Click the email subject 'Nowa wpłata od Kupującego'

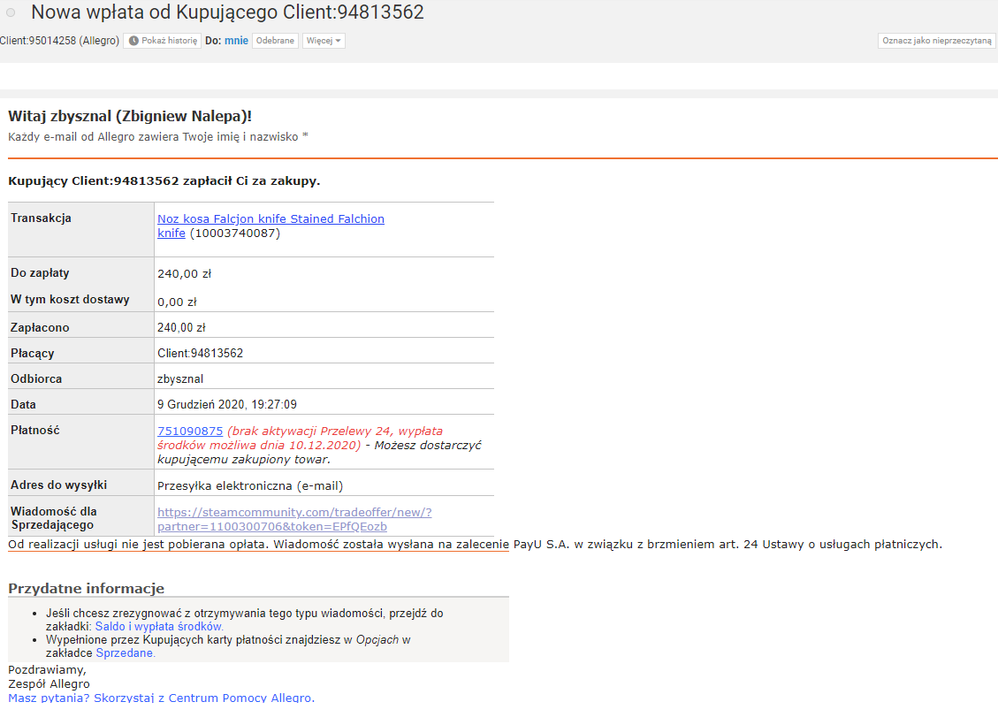point(227,13)
